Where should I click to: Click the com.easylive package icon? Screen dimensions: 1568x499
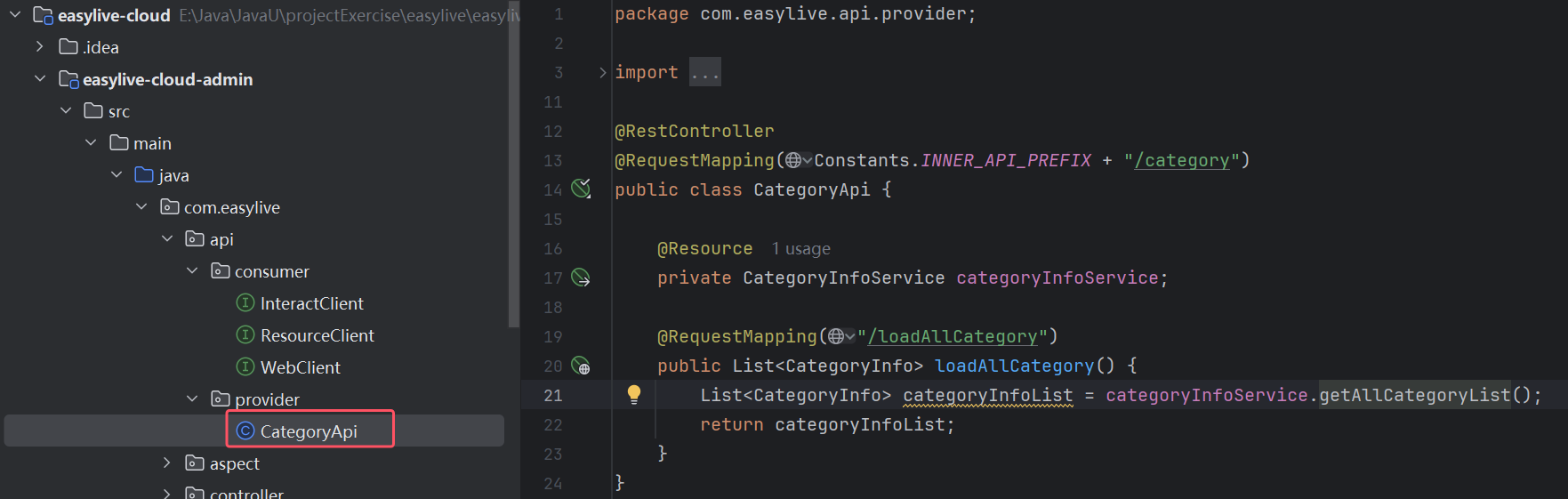click(170, 206)
